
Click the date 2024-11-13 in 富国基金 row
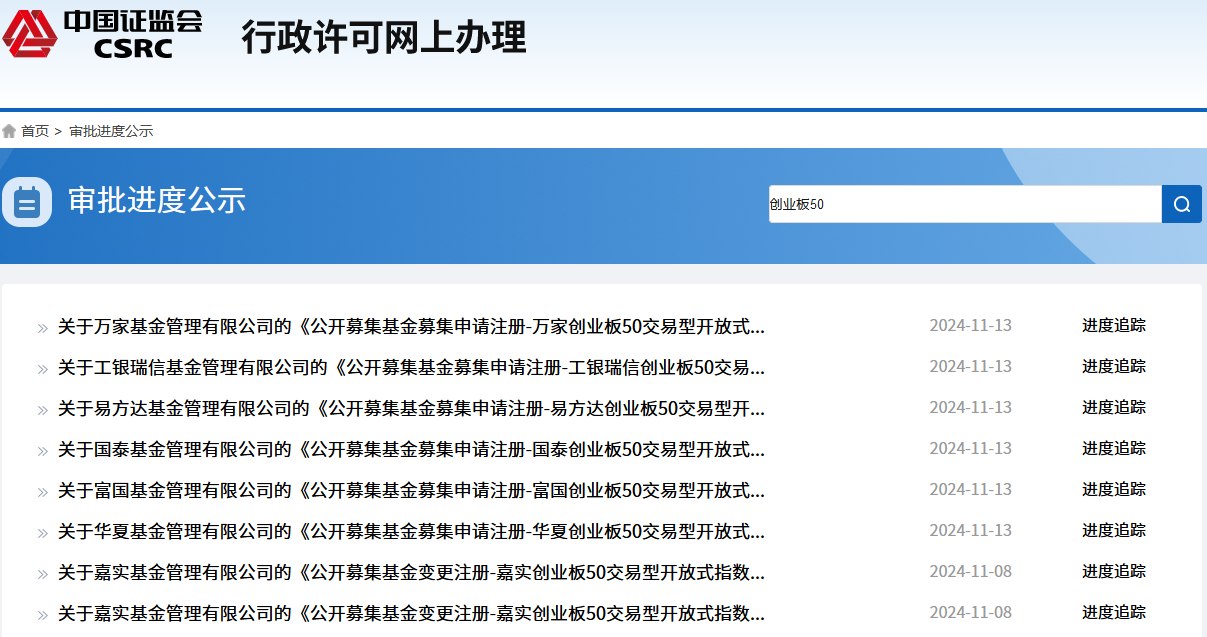pos(970,489)
